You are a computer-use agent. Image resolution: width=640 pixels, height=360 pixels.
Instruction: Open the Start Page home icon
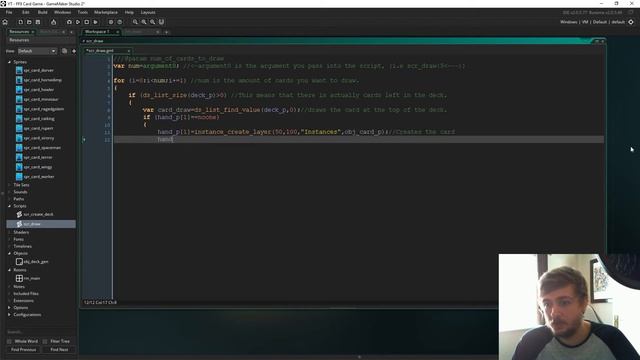click(x=5, y=22)
